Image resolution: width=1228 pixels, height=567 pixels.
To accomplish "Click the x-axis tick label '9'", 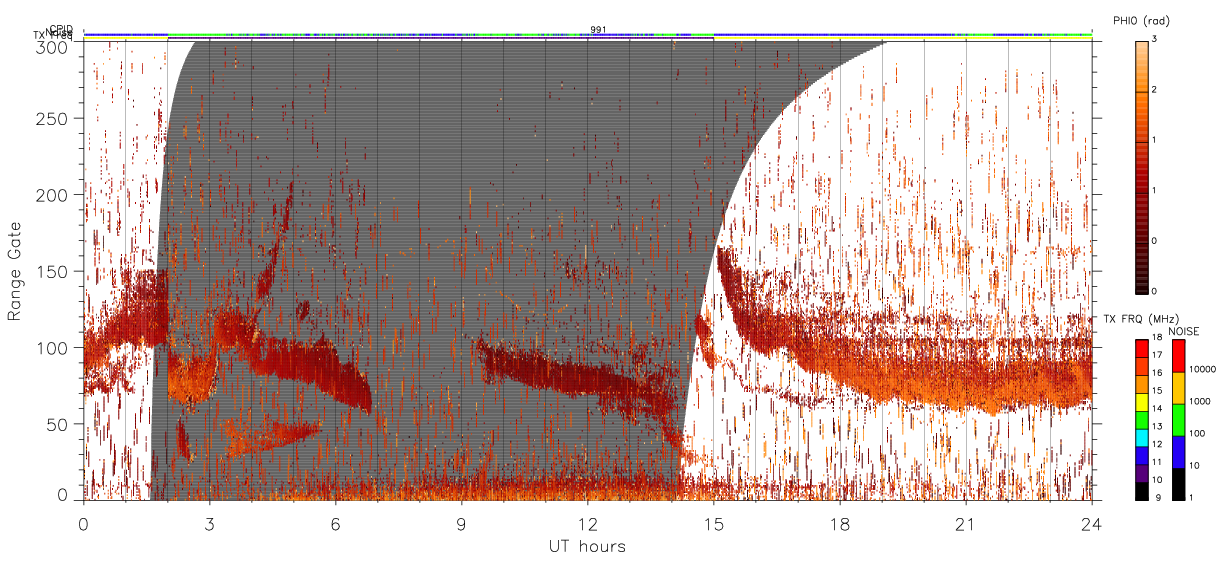I will (461, 523).
